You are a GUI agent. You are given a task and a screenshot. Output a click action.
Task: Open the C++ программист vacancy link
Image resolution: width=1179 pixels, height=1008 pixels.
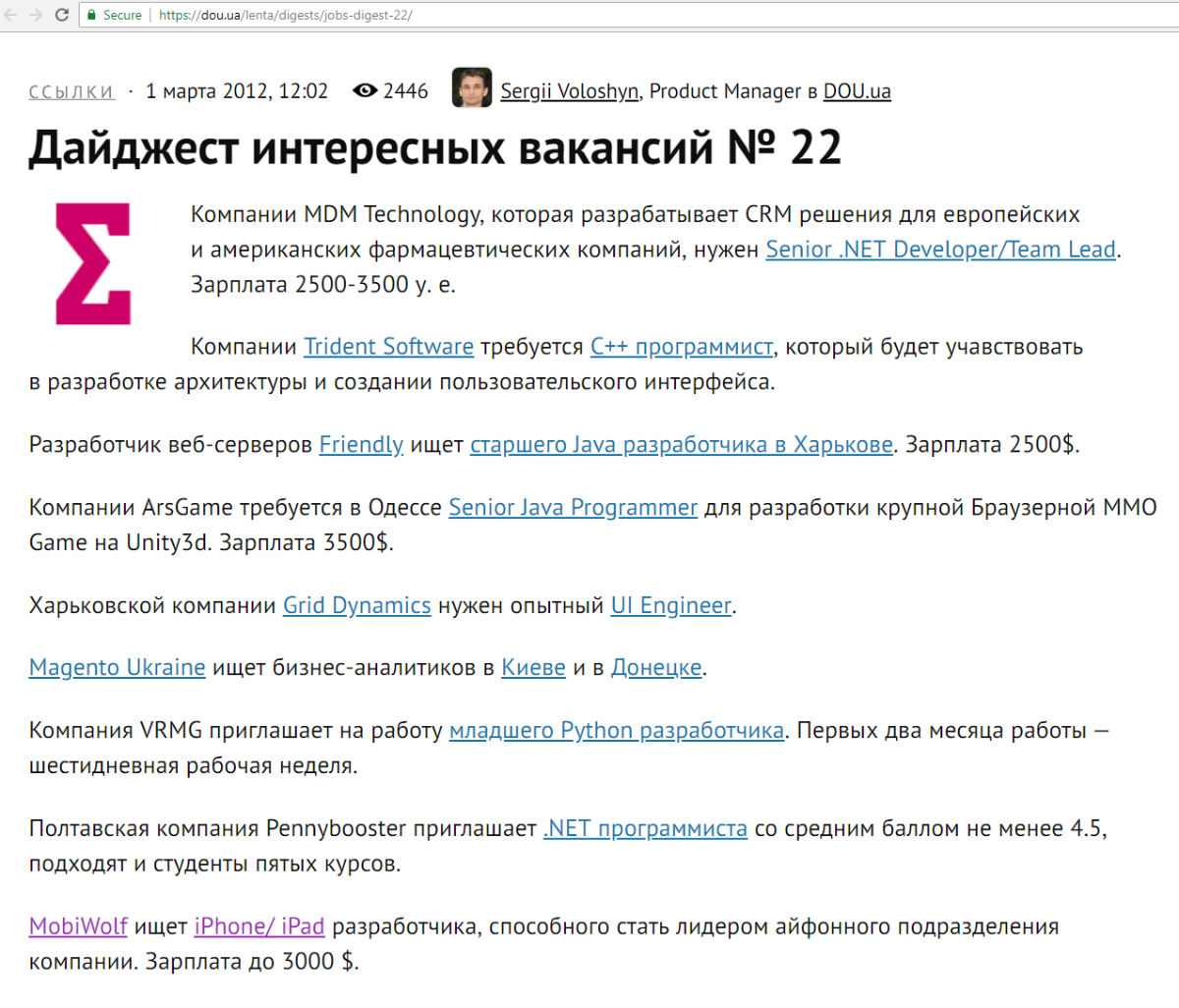(x=681, y=347)
